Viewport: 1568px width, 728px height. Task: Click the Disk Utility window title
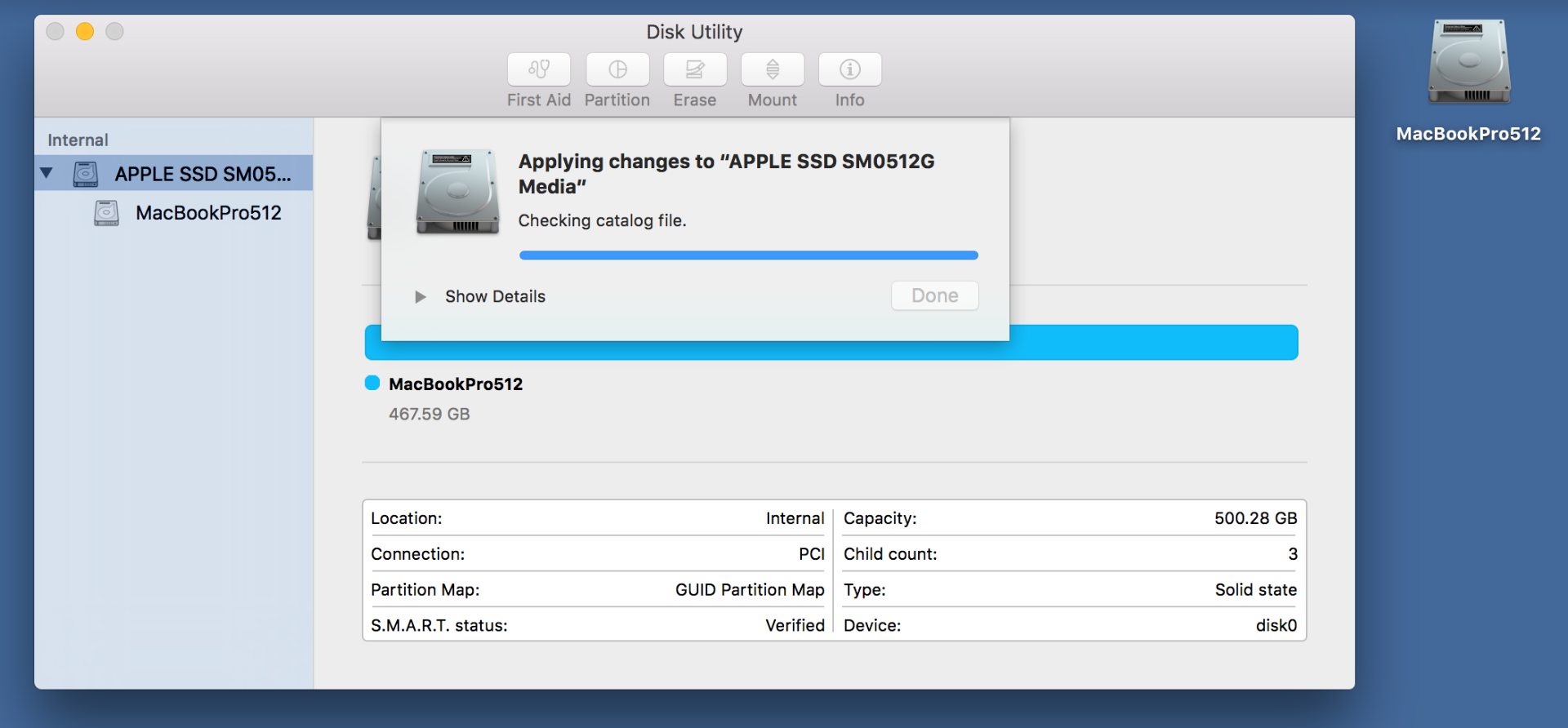pyautogui.click(x=695, y=32)
